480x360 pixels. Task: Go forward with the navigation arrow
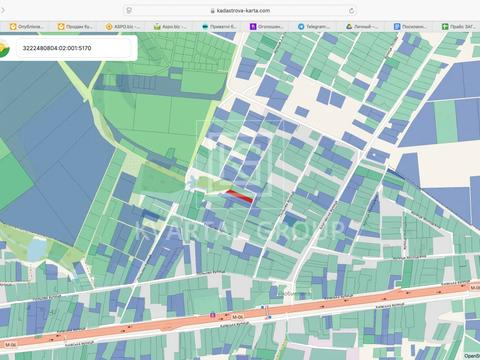(3, 10)
